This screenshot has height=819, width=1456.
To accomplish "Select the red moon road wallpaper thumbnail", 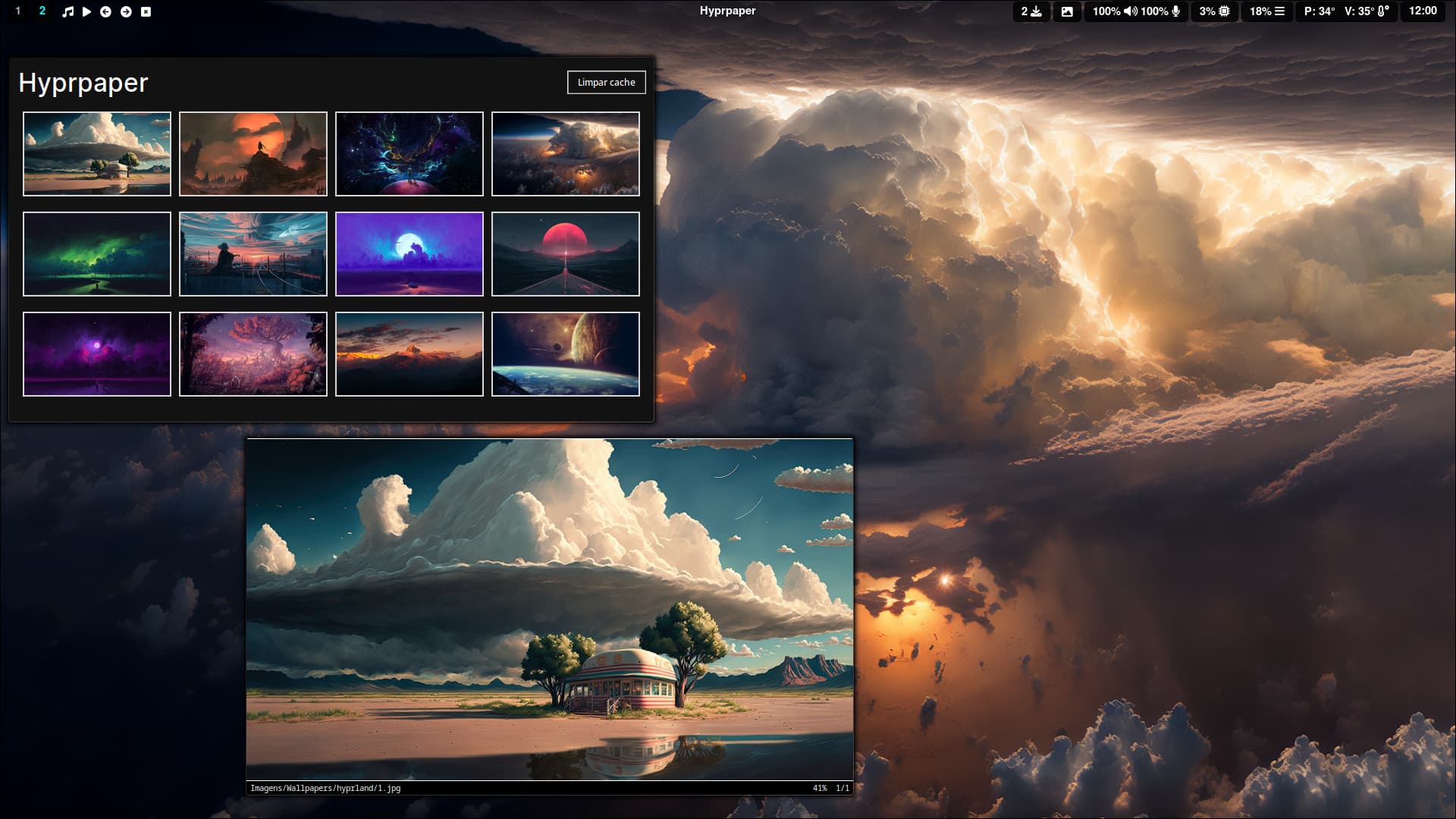I will 565,254.
